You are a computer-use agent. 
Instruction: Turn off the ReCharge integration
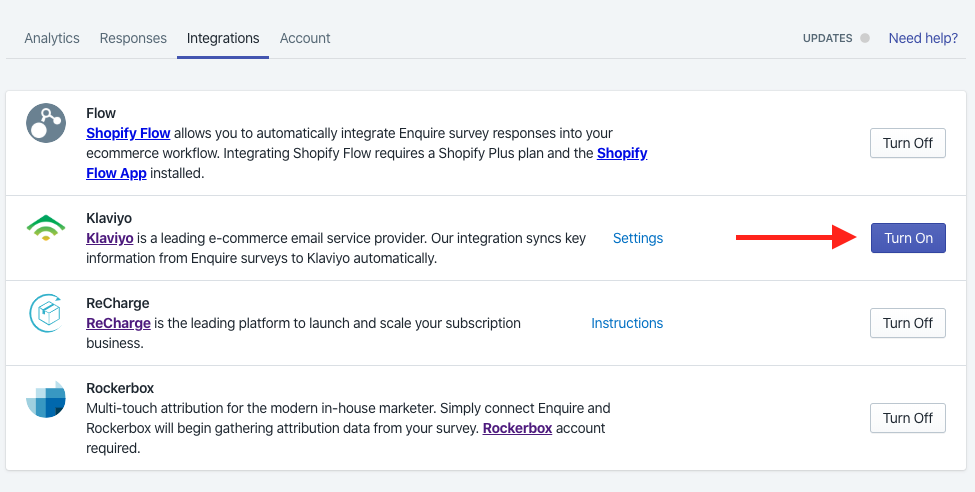point(908,323)
